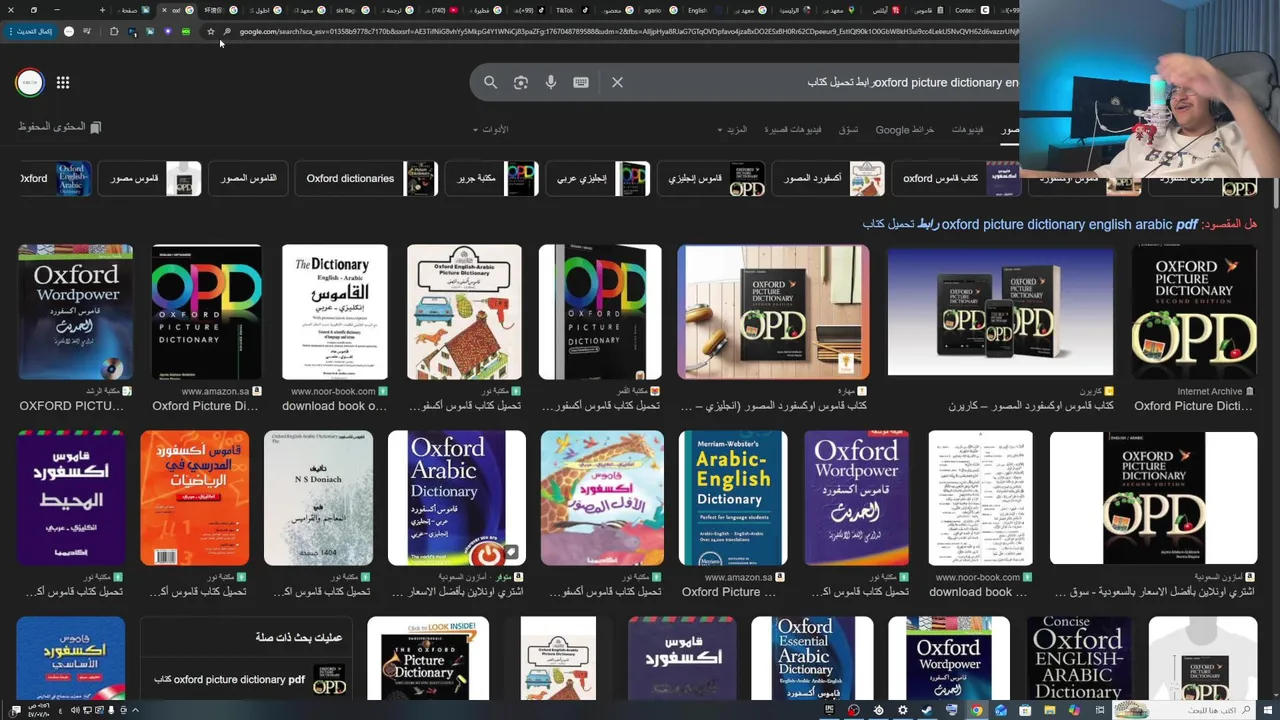Screen dimensions: 1280x720
Task: Select the أكسفورد المصور filter chip
Action: (x=829, y=178)
